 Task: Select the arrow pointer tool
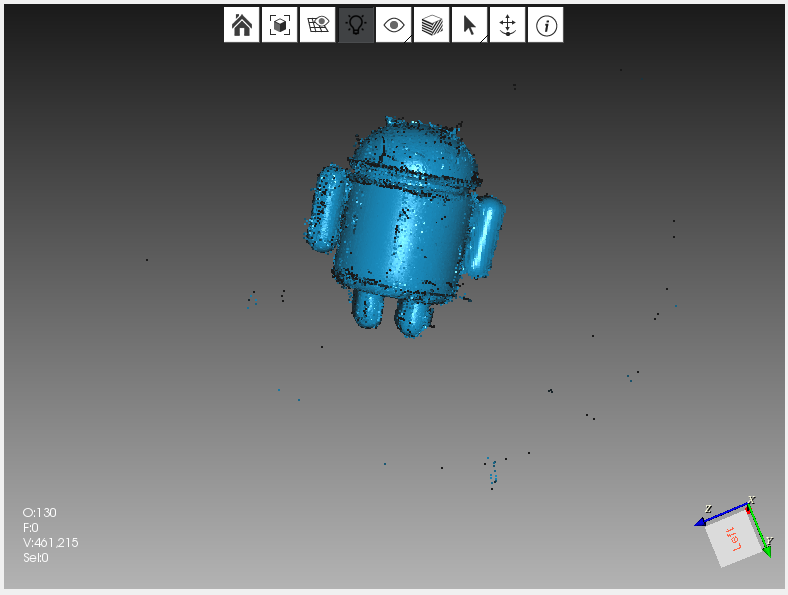469,25
